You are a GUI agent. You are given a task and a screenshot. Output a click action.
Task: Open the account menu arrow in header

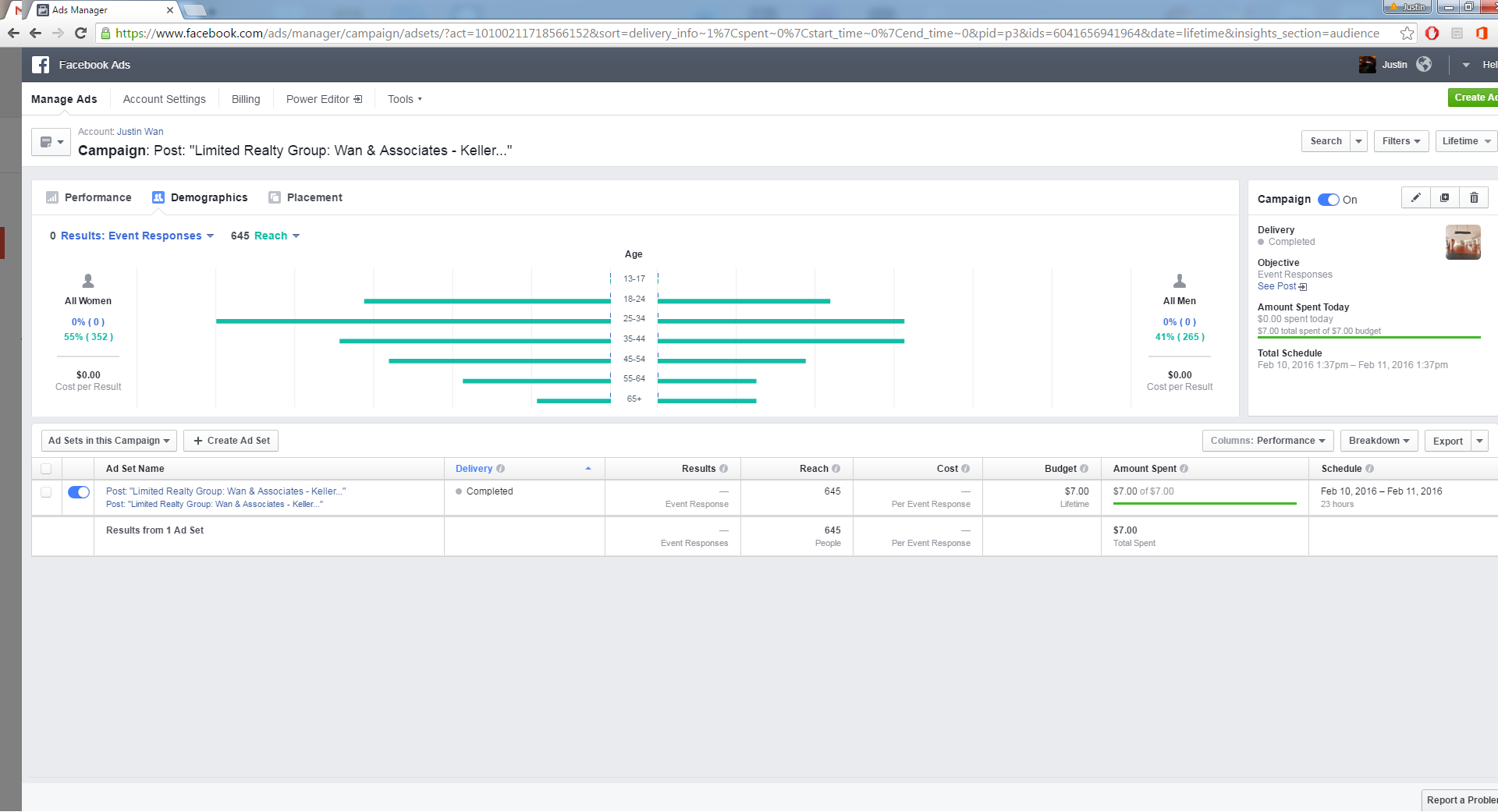tap(1466, 65)
